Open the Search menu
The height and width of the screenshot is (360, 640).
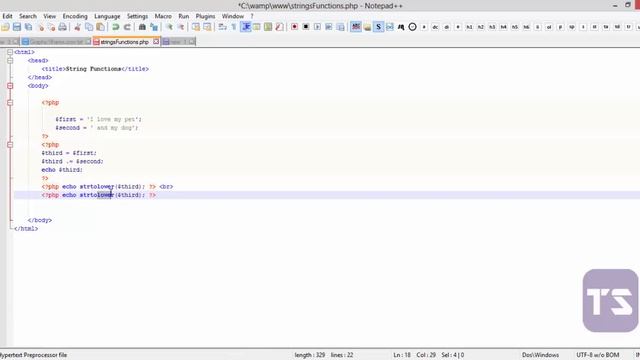coord(28,16)
